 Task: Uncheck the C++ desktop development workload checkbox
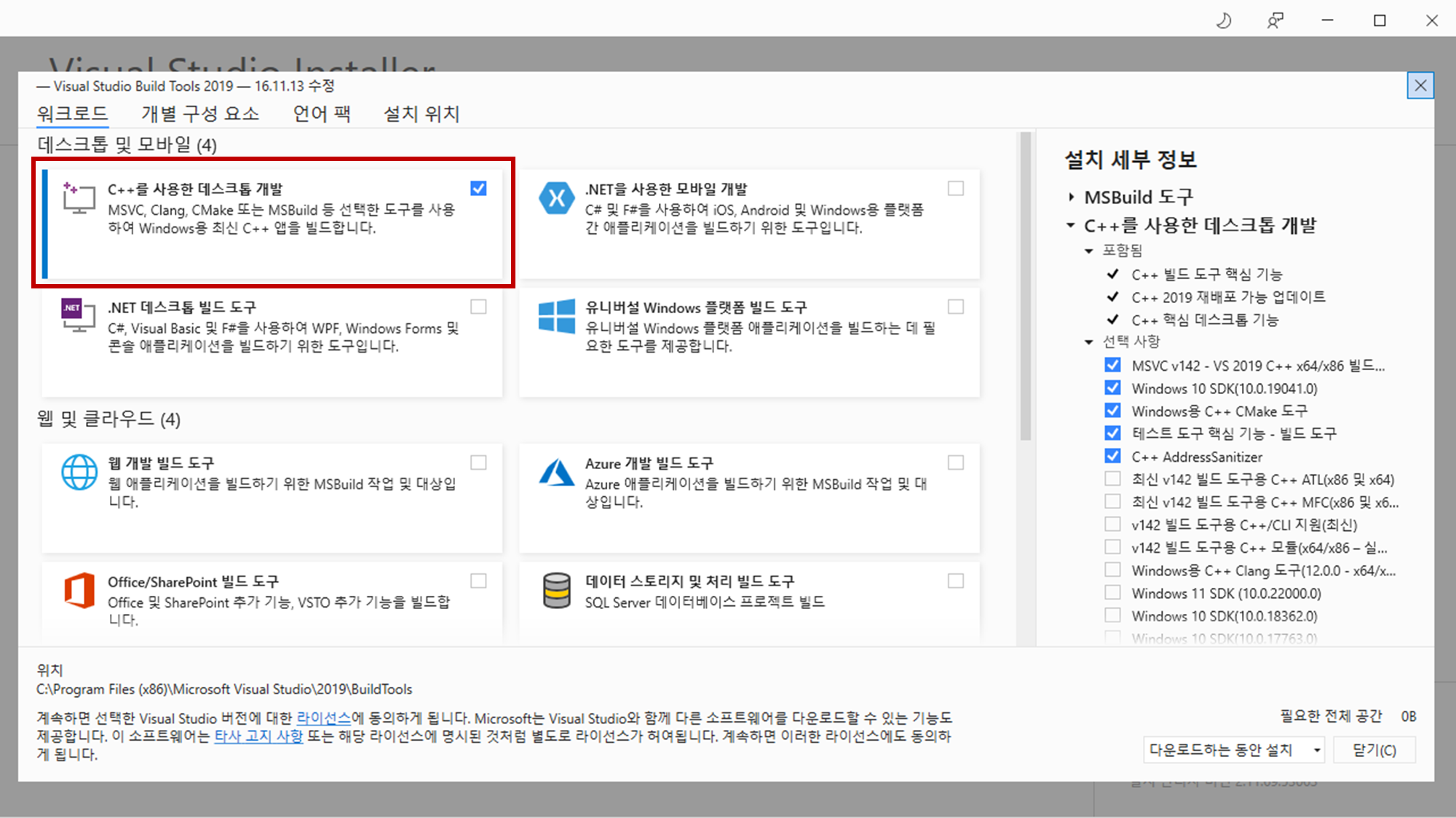(x=478, y=189)
